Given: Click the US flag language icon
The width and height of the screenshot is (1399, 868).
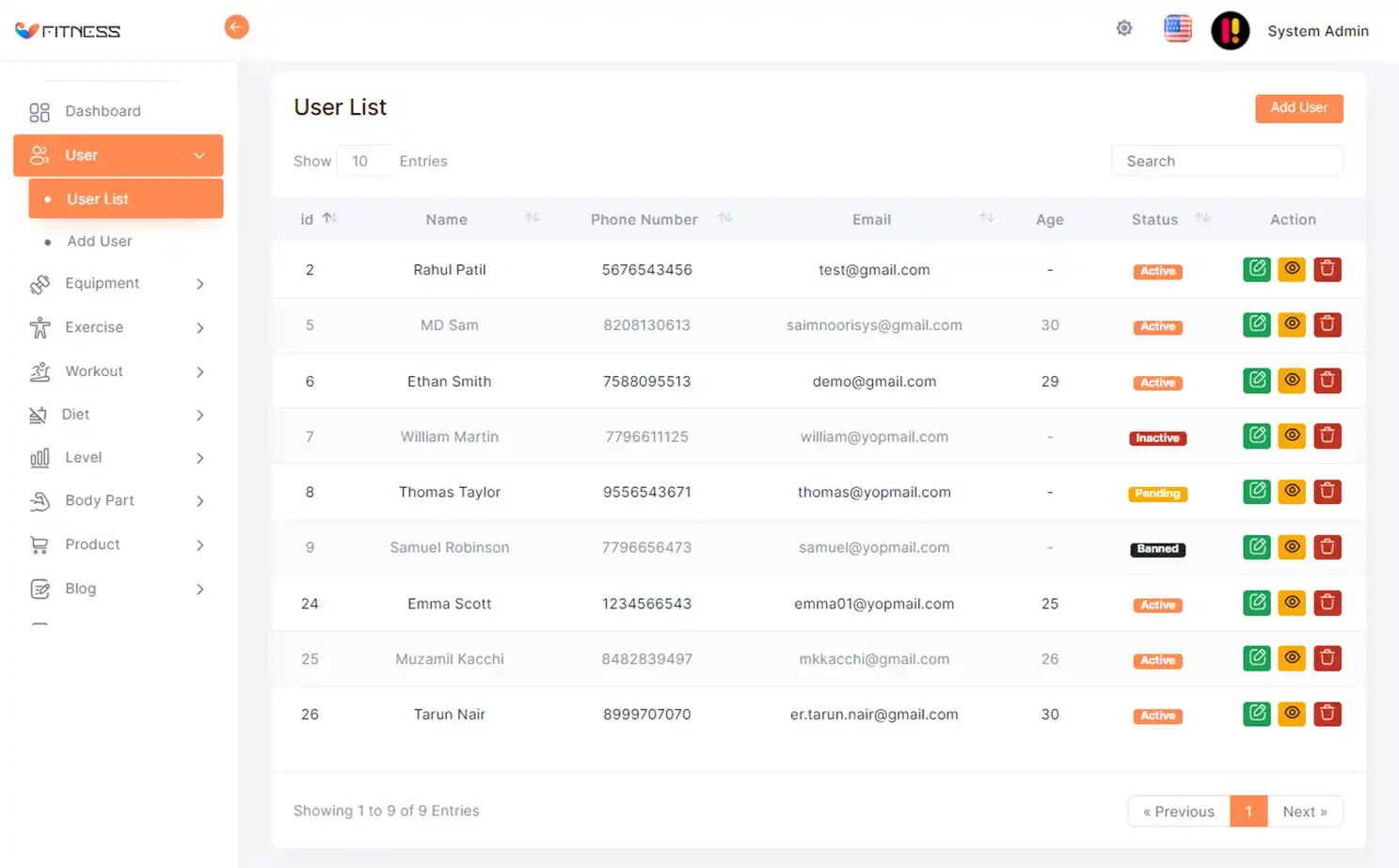Looking at the screenshot, I should coord(1177,29).
